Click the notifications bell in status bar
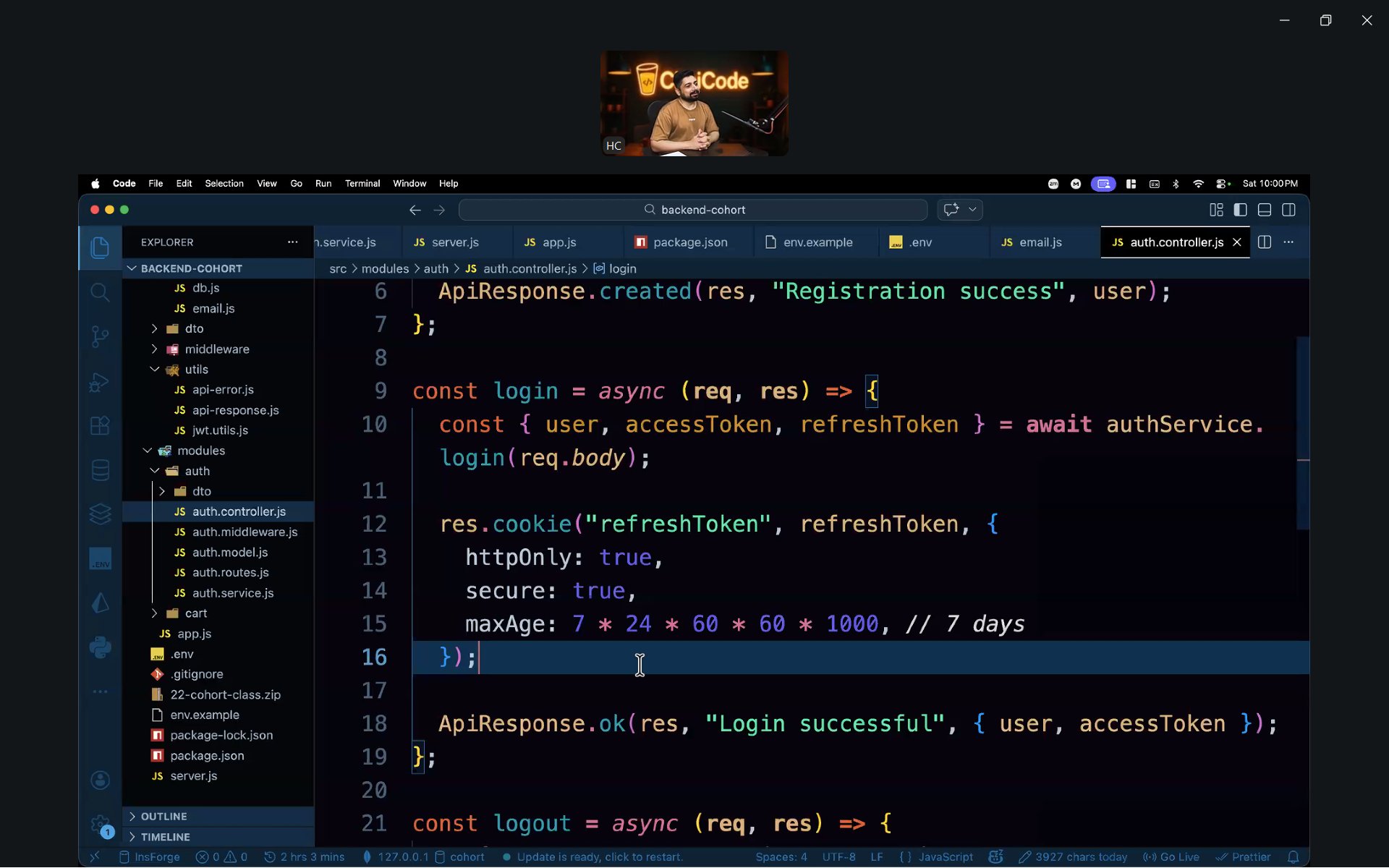Screen dimensions: 1389x868 (x=1294, y=857)
